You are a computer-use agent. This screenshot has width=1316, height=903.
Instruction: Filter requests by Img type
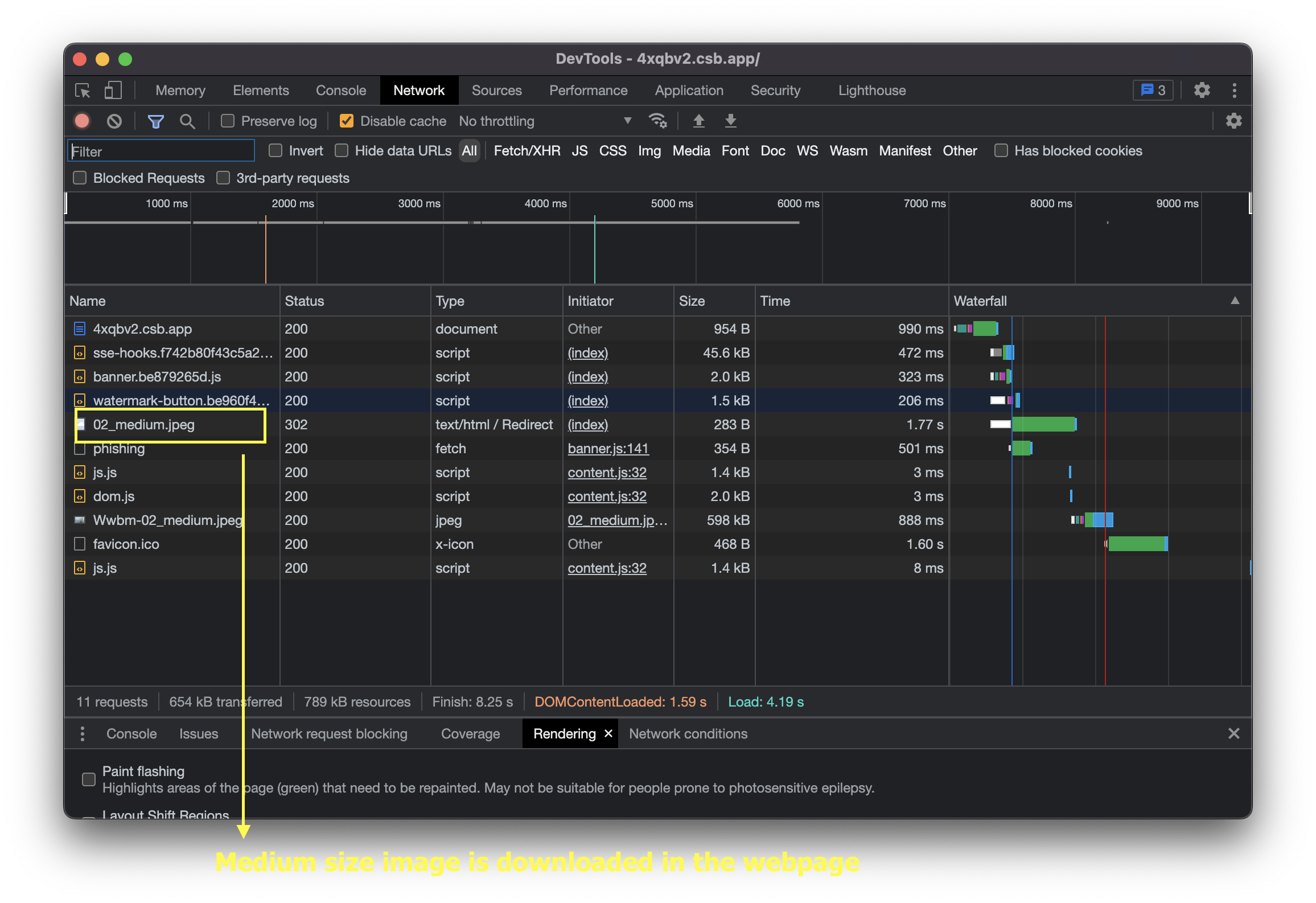tap(649, 150)
